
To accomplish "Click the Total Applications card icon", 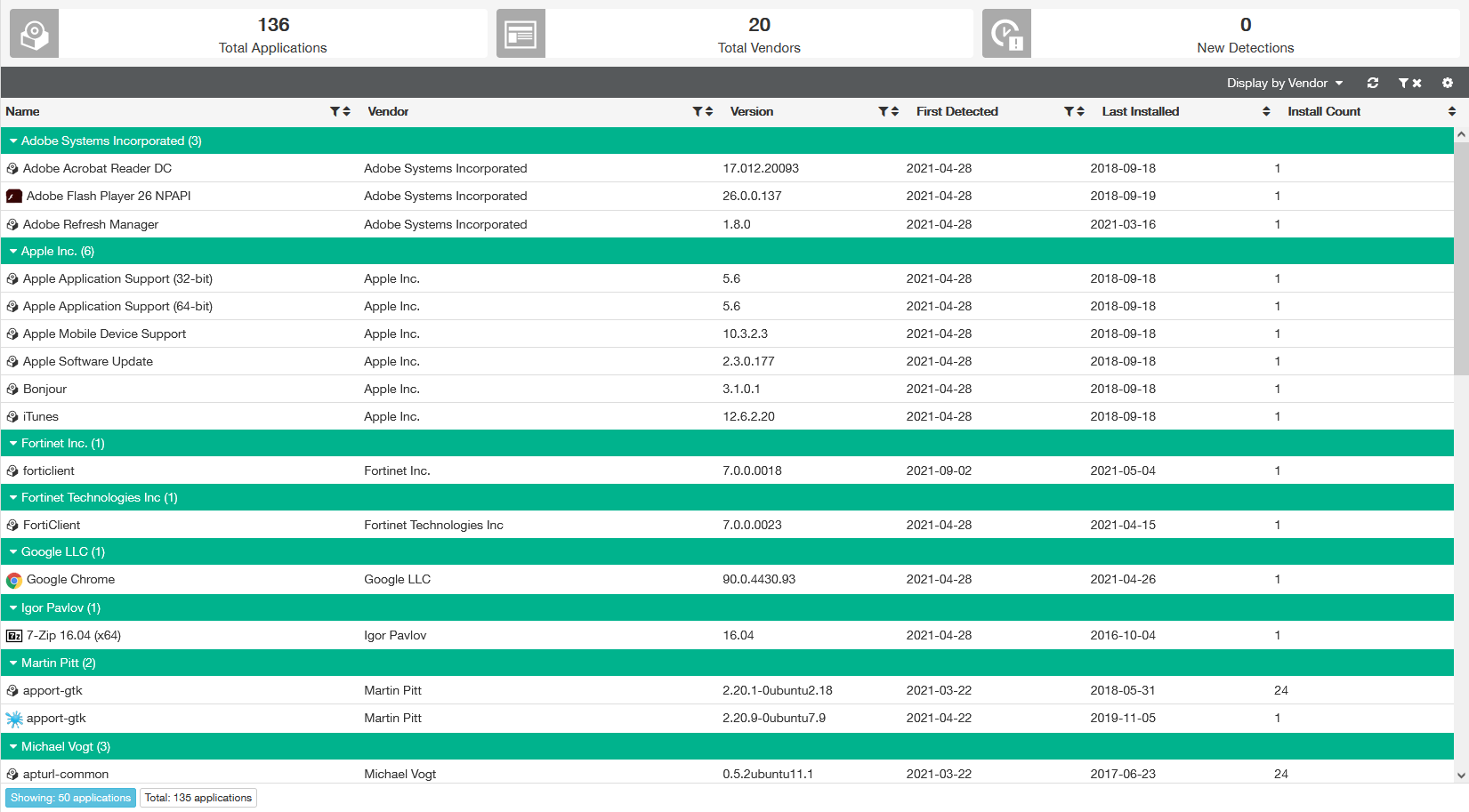I will tap(34, 34).
